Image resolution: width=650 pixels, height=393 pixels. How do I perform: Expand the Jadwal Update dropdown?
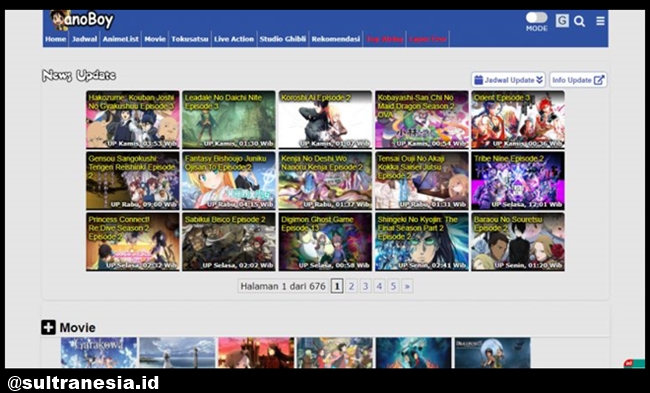click(508, 80)
